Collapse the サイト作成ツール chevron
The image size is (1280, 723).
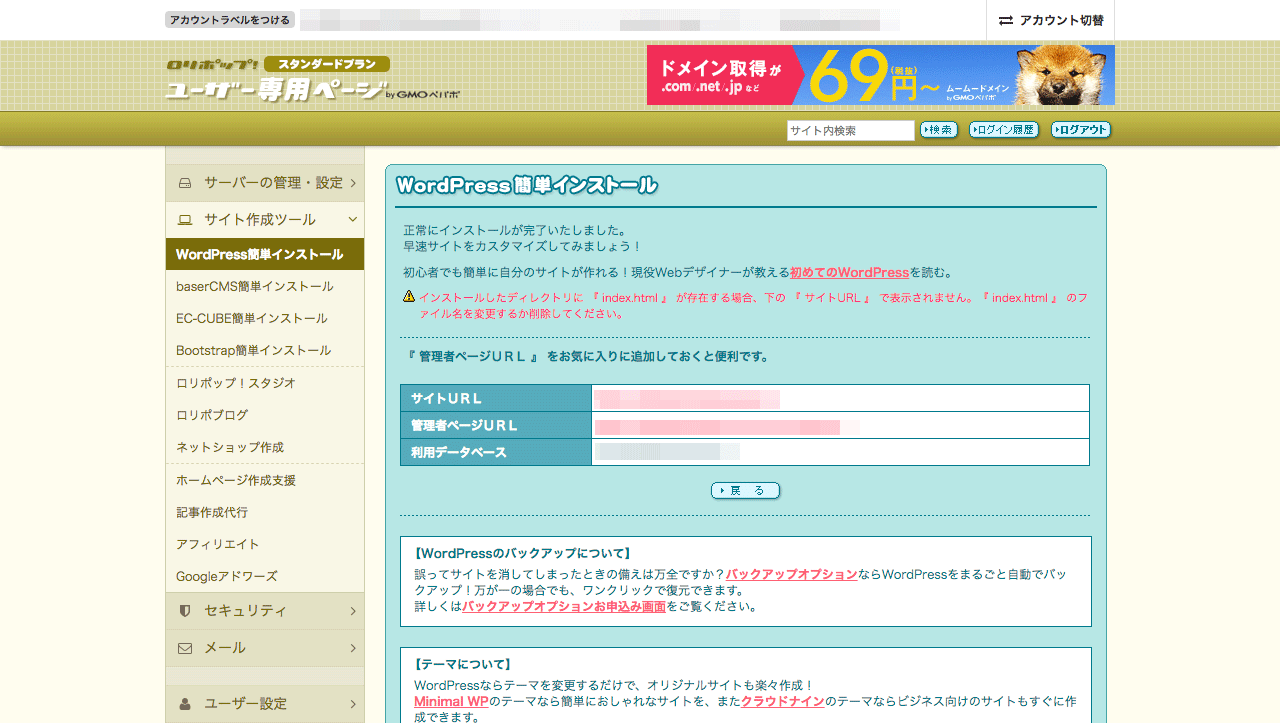coord(353,220)
